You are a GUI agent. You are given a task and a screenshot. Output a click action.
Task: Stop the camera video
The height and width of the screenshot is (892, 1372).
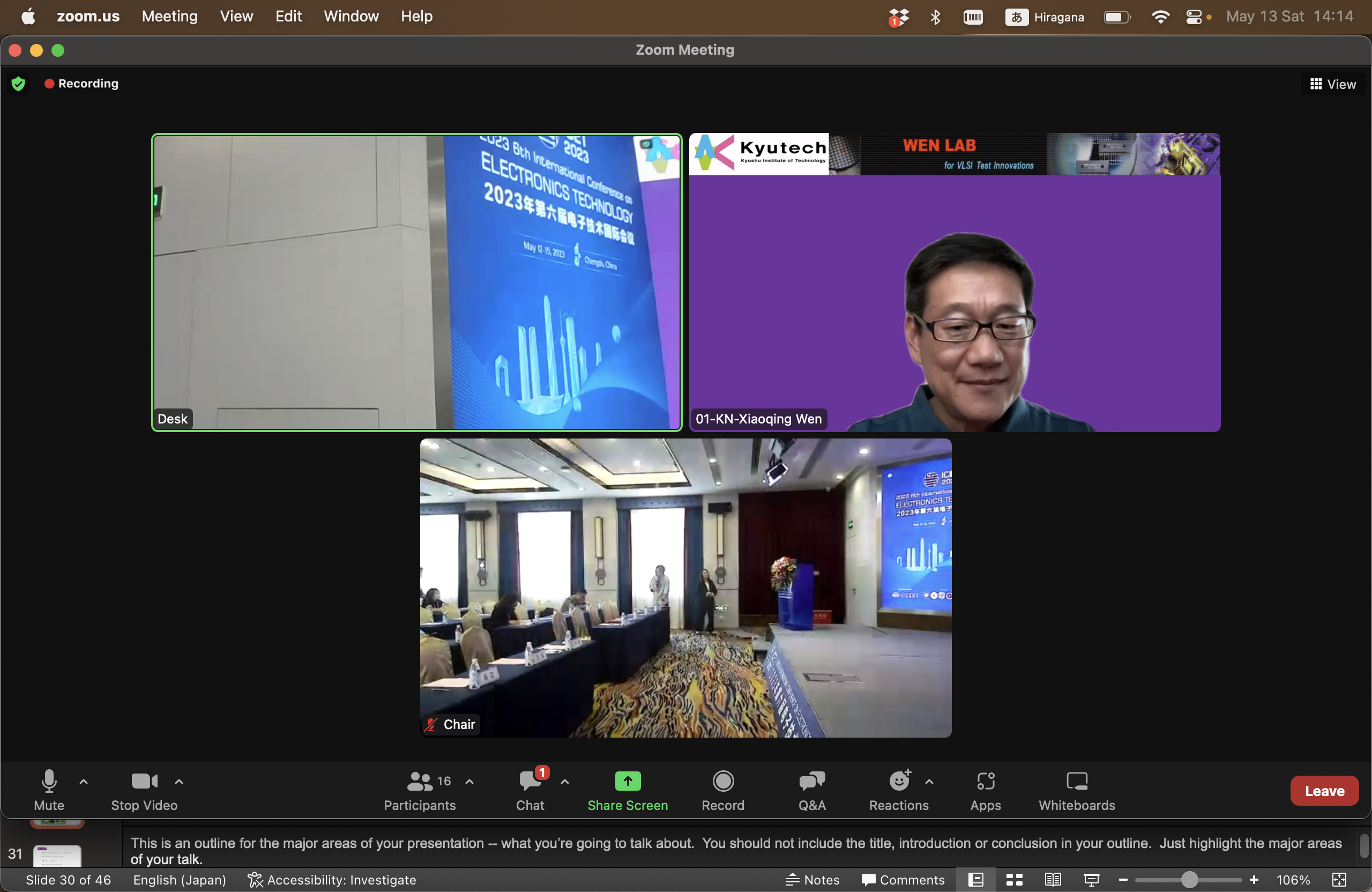pos(144,790)
